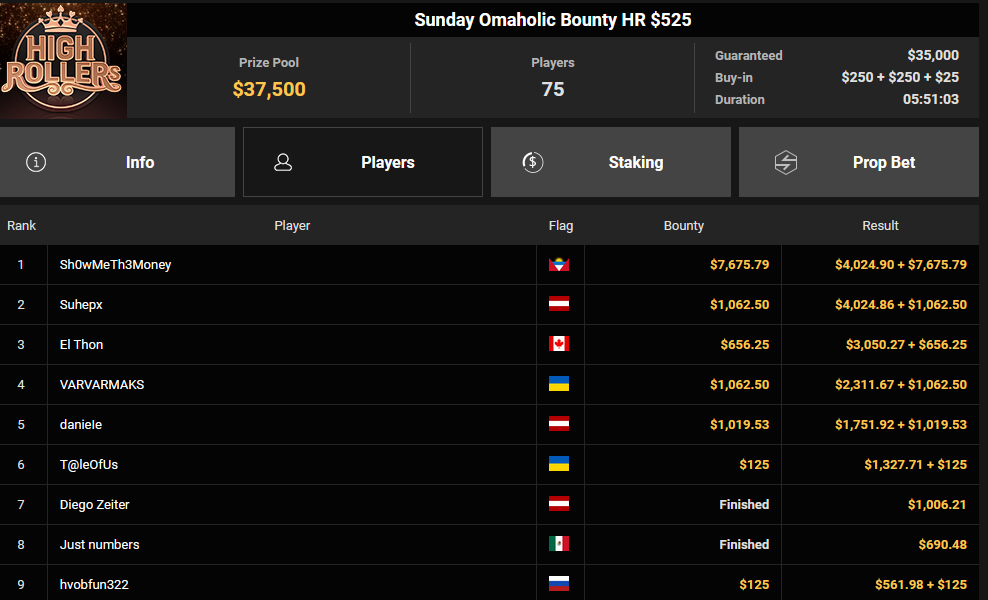This screenshot has width=988, height=600.
Task: Click the Players person icon
Action: pos(283,162)
